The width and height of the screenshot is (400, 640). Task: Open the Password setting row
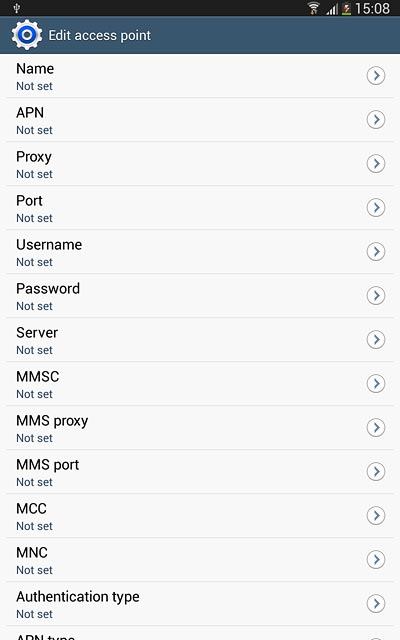200,296
